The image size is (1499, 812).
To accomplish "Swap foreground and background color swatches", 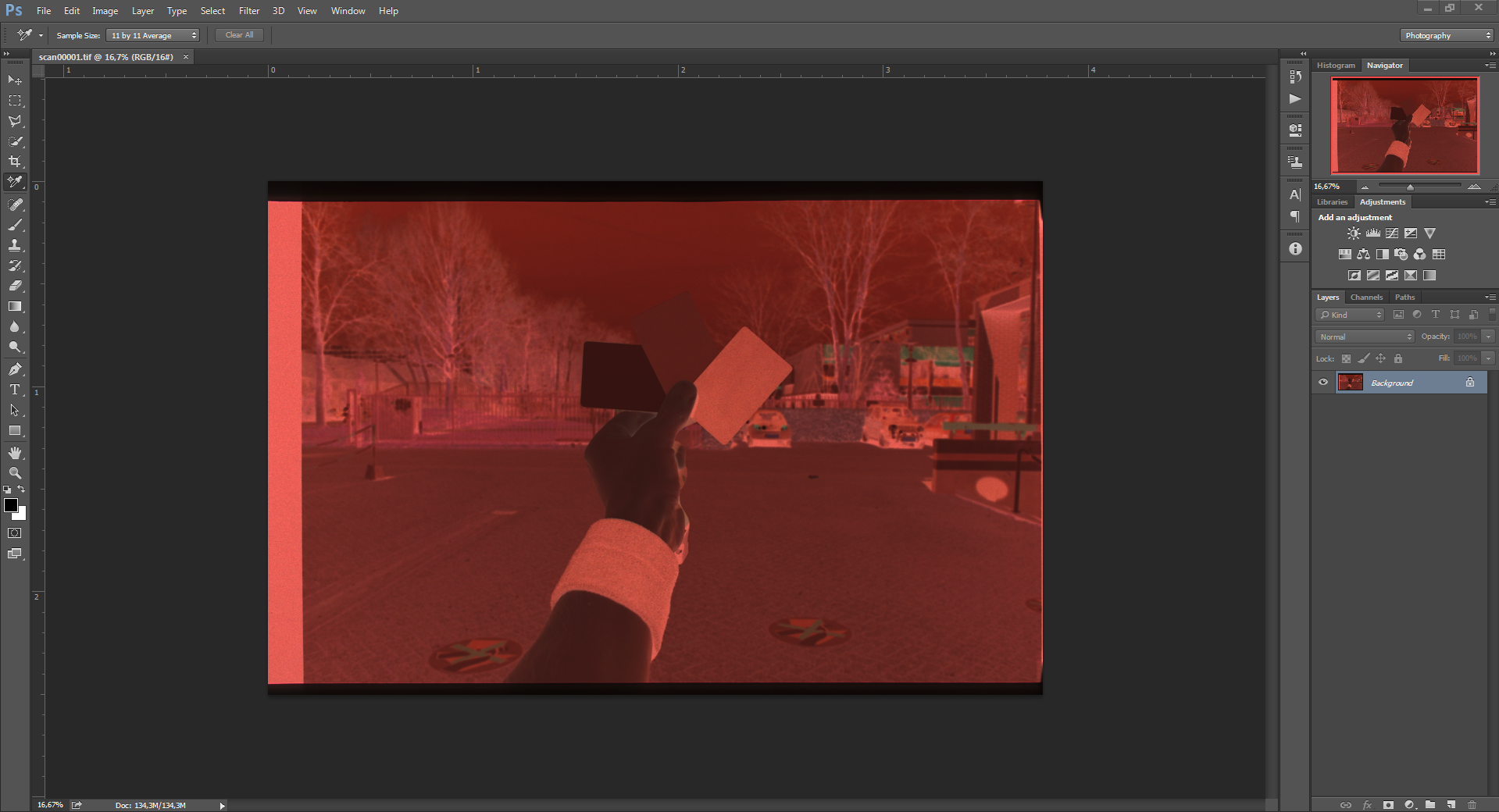I will tap(20, 490).
